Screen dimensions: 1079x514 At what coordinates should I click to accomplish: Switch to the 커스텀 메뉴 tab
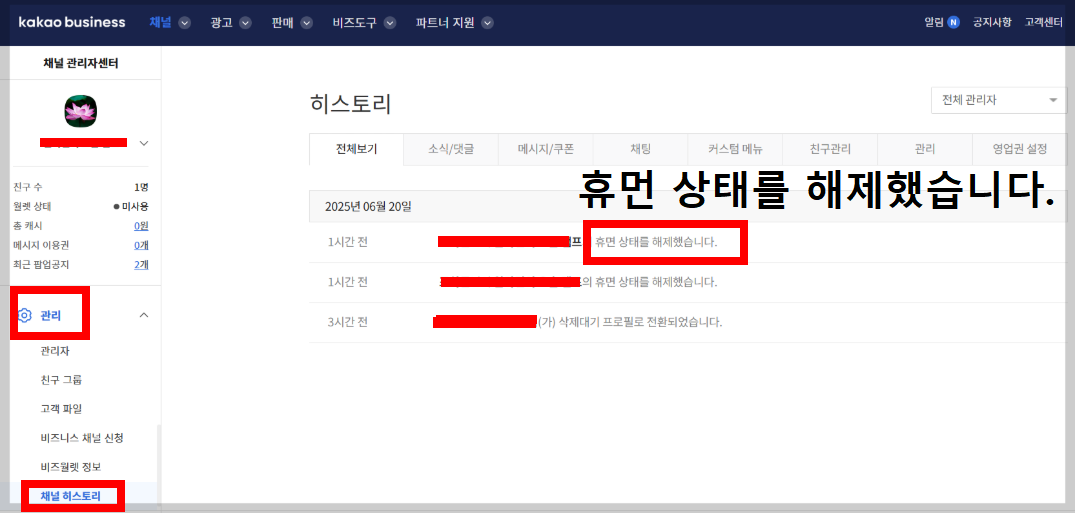point(735,149)
